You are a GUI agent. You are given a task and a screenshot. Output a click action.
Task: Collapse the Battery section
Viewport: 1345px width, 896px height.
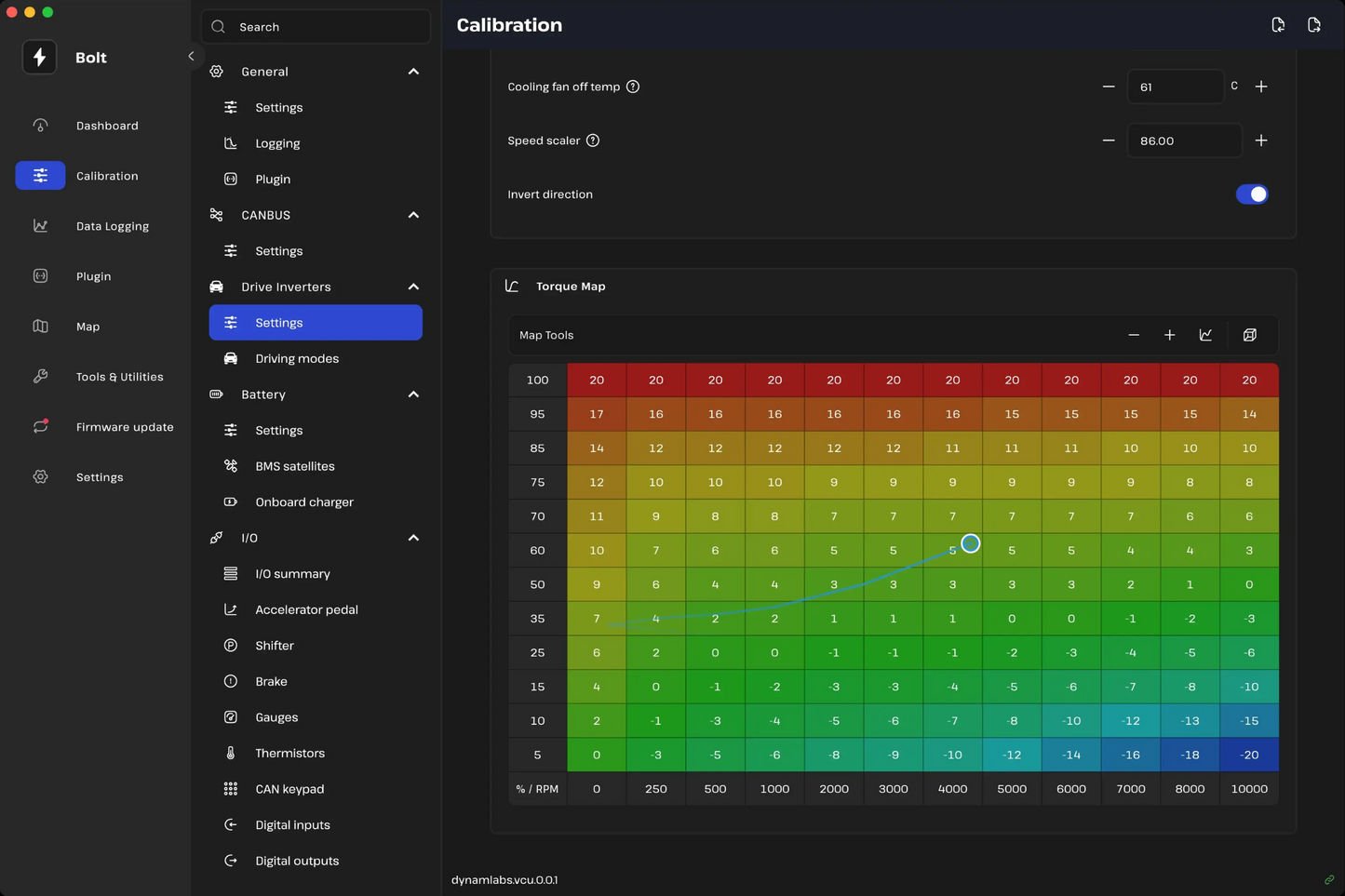coord(413,395)
